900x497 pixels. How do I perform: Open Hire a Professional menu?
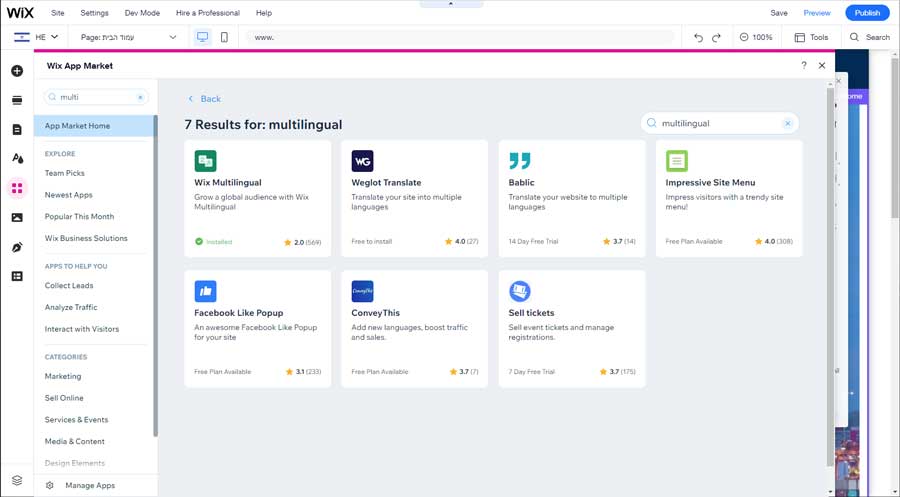pos(208,13)
